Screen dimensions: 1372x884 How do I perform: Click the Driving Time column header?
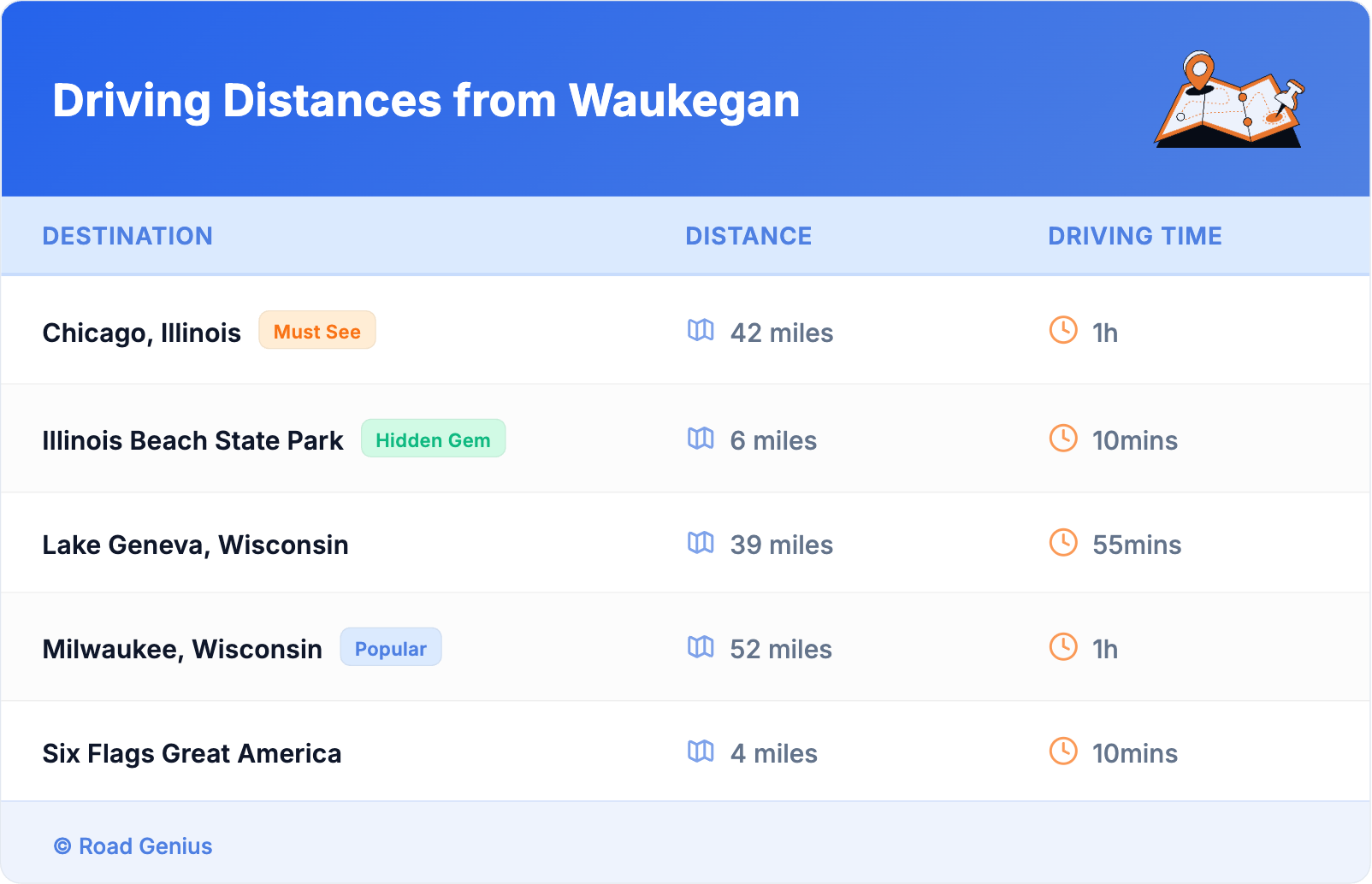pos(1134,236)
